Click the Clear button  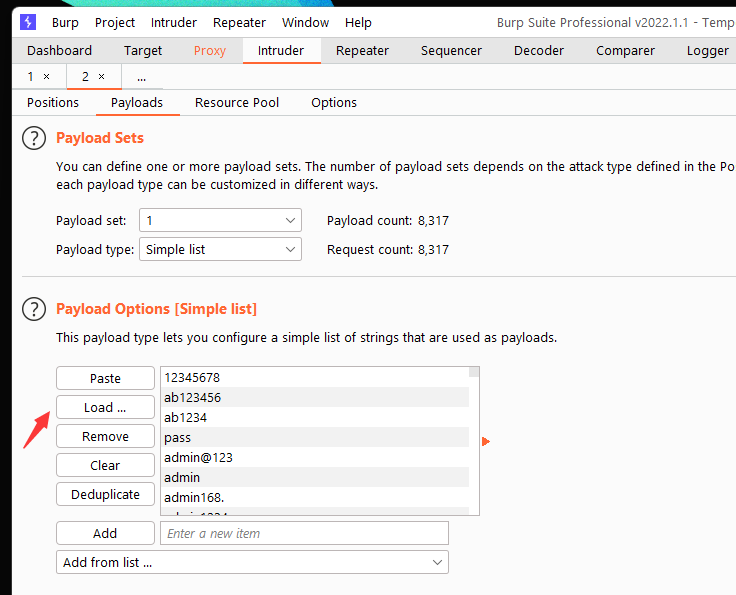point(105,465)
